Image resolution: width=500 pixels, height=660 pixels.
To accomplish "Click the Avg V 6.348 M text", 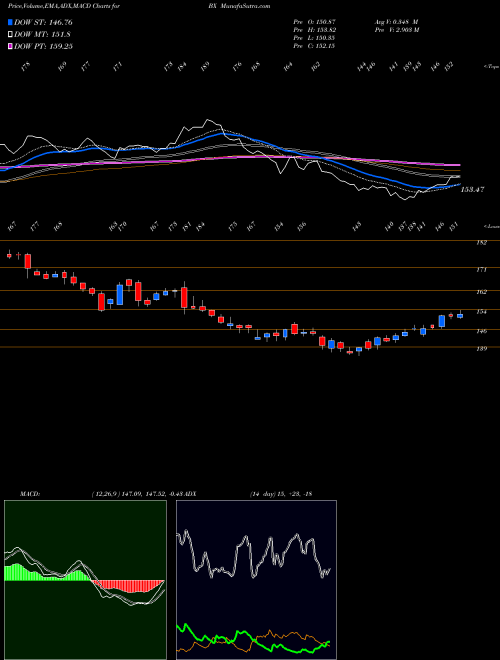I will click(396, 21).
